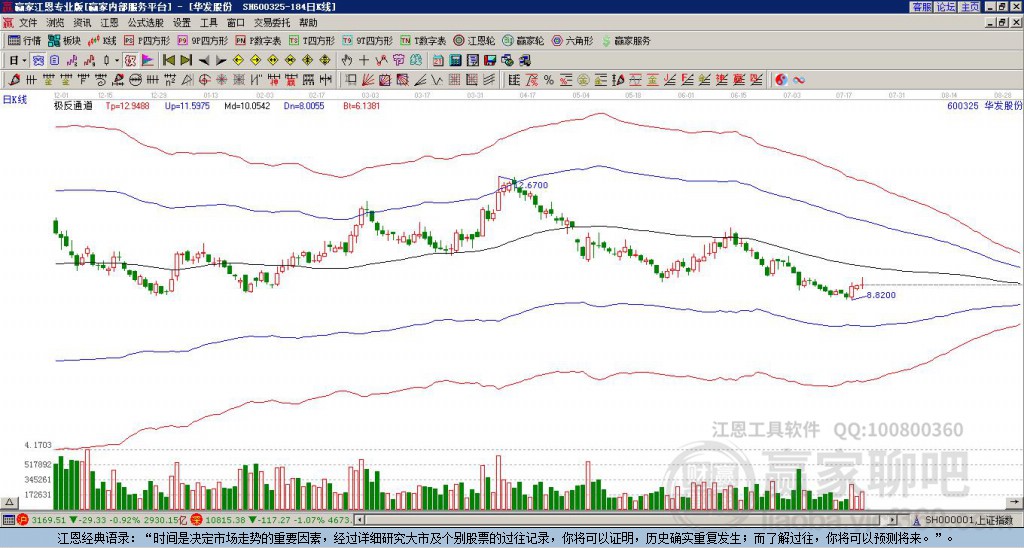
Task: Click the truck icon in toolbar
Action: coord(524,61)
